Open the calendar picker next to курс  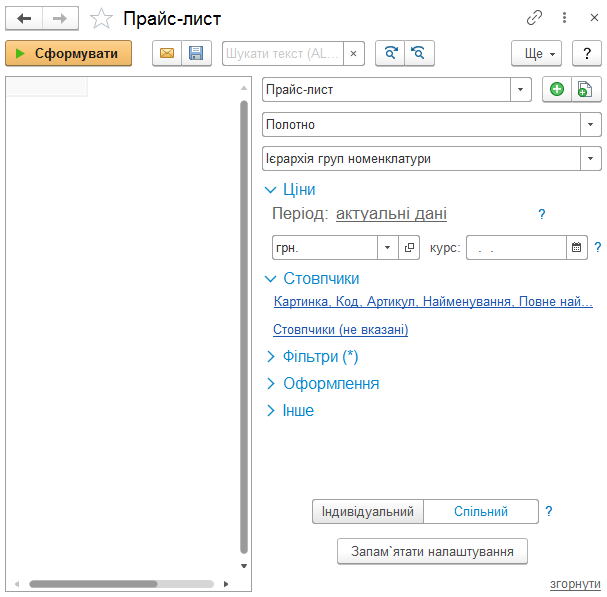pyautogui.click(x=576, y=247)
